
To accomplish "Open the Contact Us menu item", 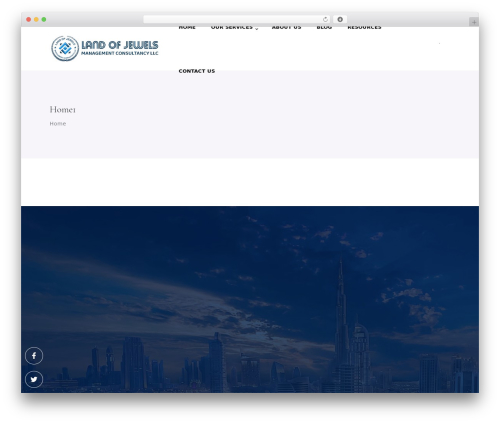I will [197, 71].
